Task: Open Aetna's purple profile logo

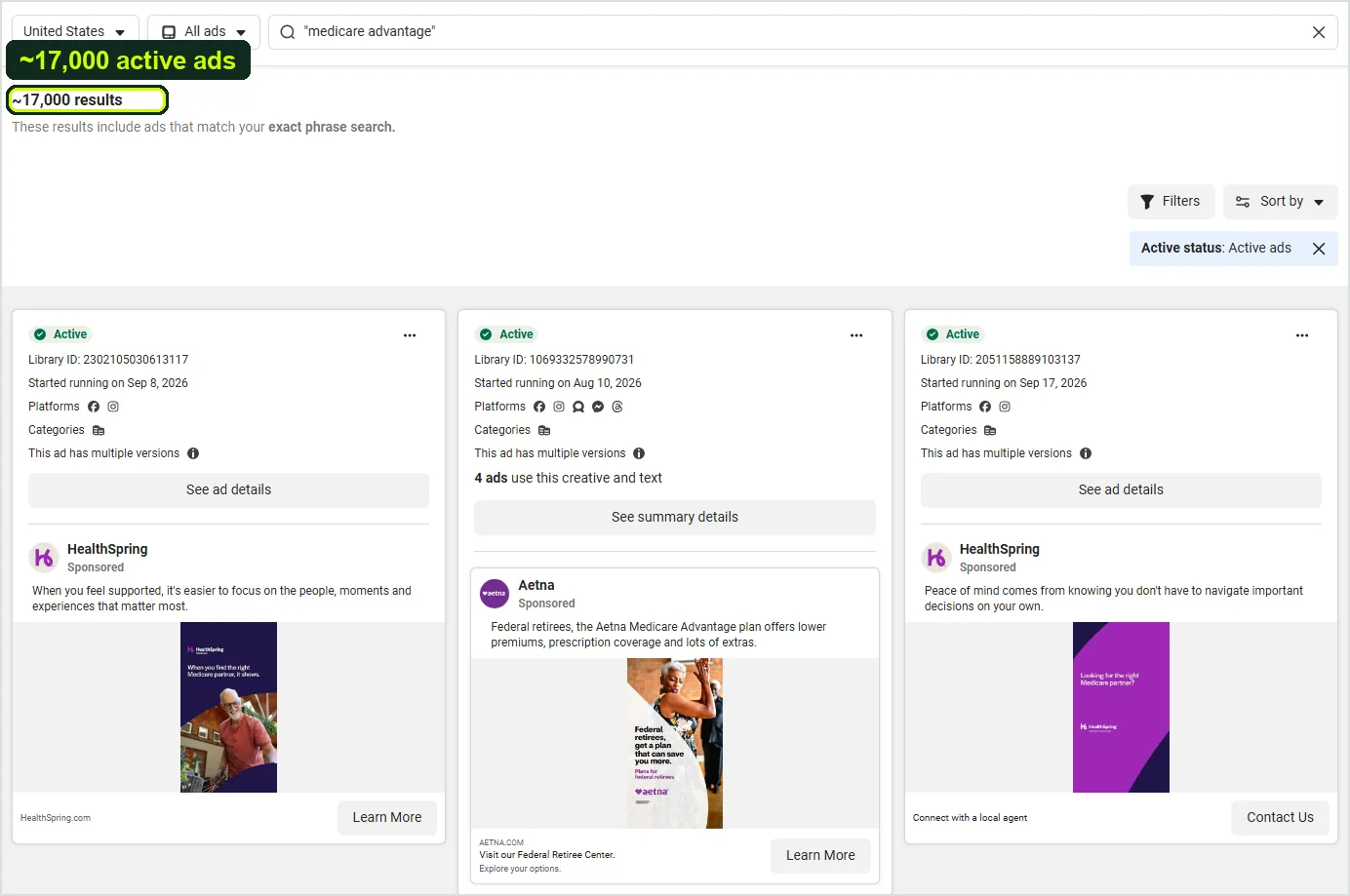Action: pyautogui.click(x=495, y=593)
